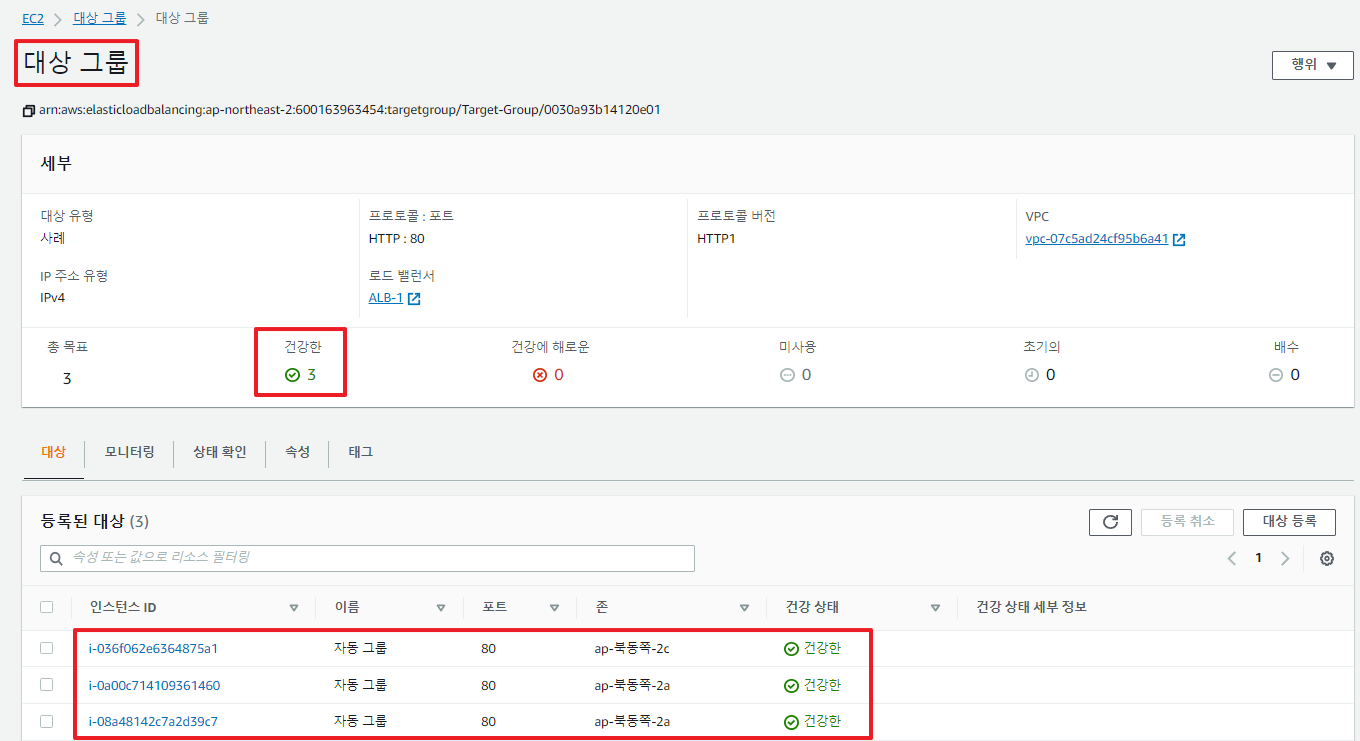Click the search magnifier icon

[56, 558]
